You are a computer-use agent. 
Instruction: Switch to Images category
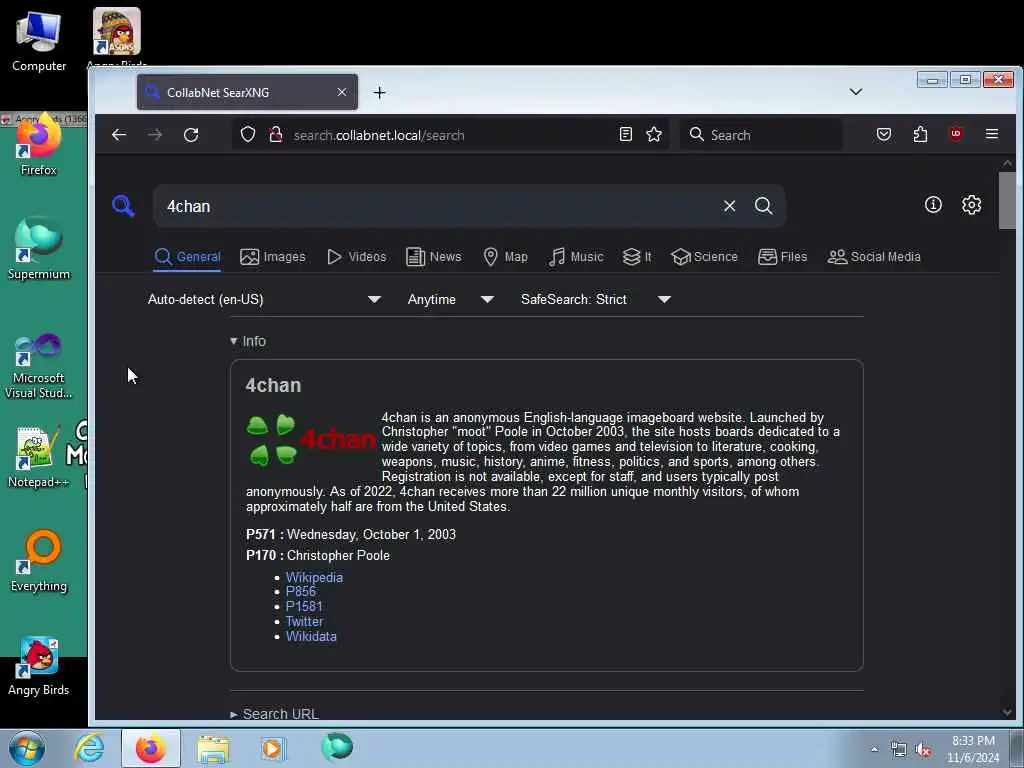click(273, 257)
